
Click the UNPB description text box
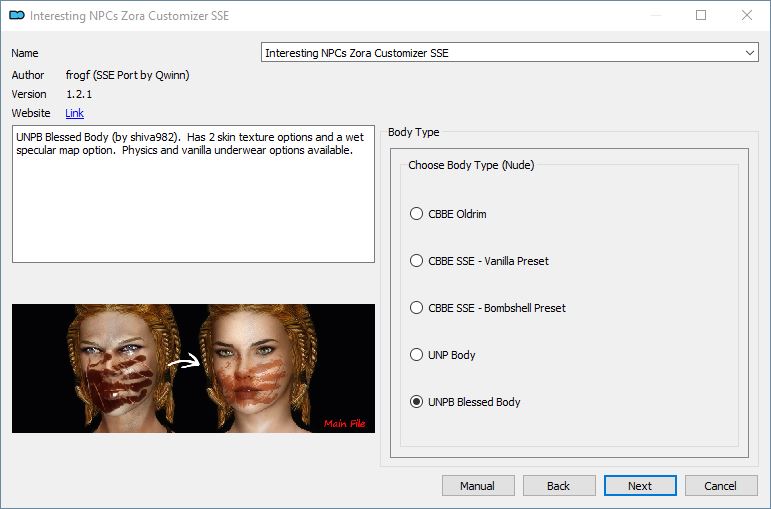pos(193,194)
